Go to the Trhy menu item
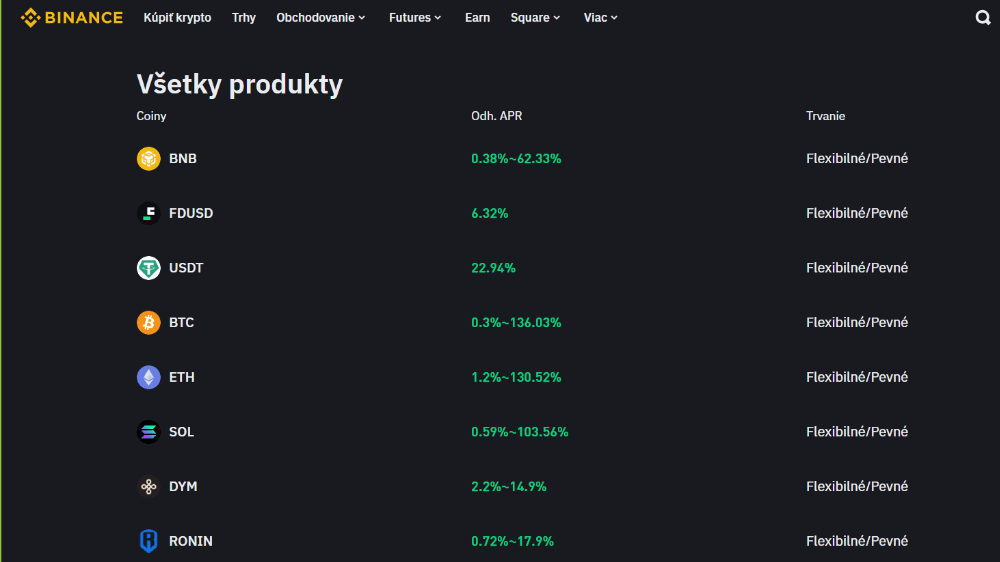Viewport: 1000px width, 562px height. 244,18
